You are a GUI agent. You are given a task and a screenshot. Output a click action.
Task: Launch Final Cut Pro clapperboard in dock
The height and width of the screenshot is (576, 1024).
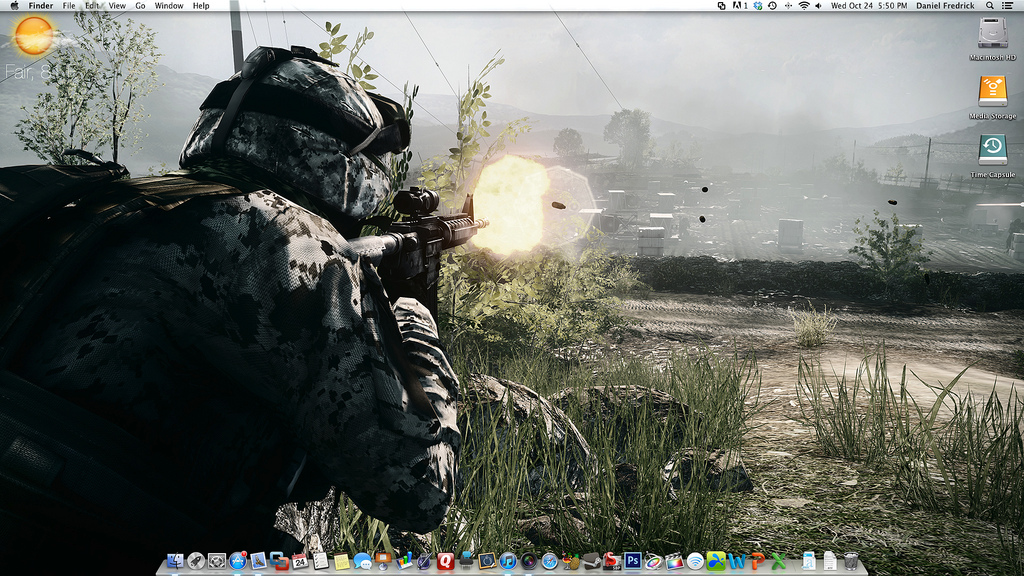click(675, 561)
